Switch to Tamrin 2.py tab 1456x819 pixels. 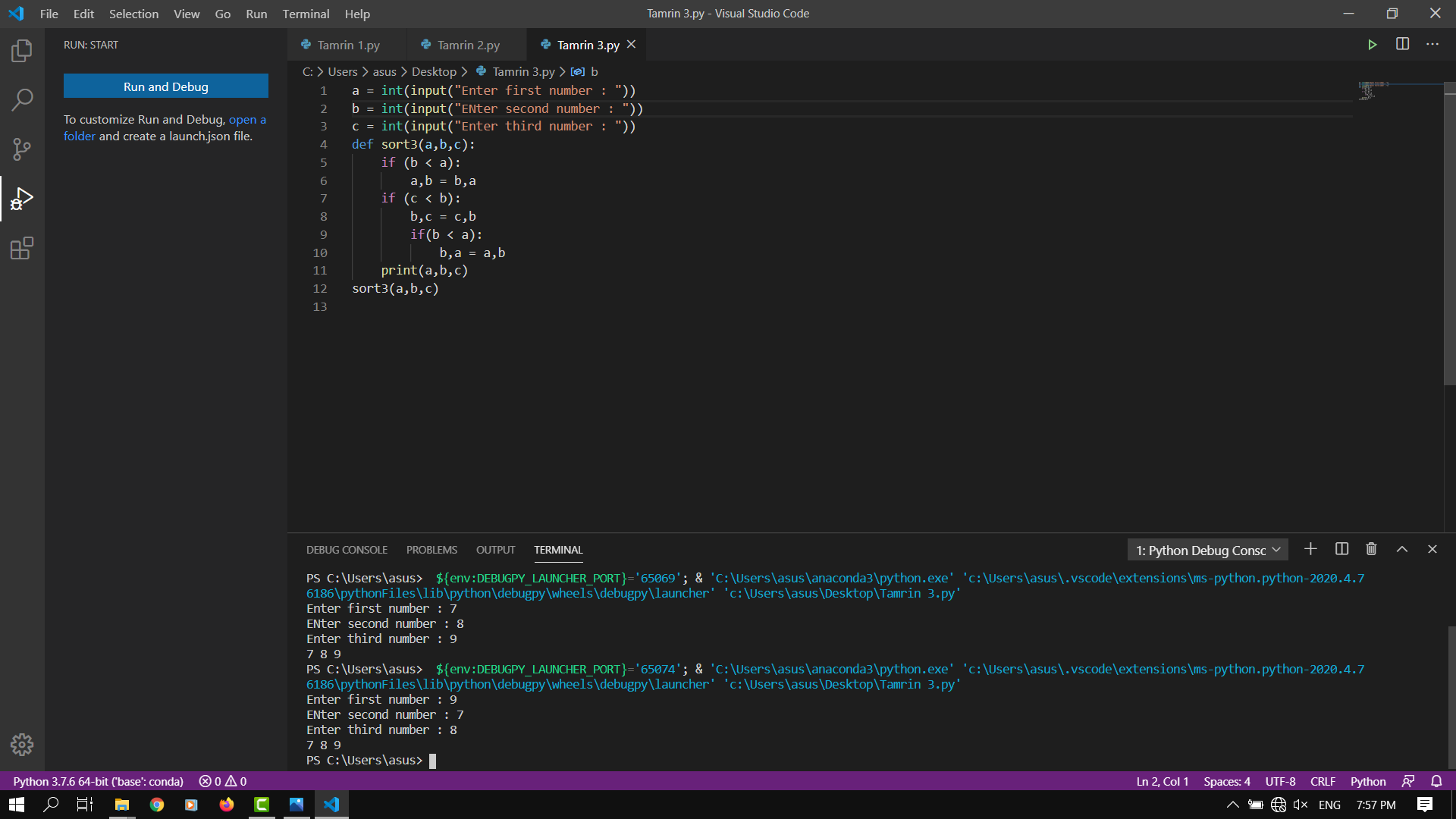pyautogui.click(x=468, y=45)
